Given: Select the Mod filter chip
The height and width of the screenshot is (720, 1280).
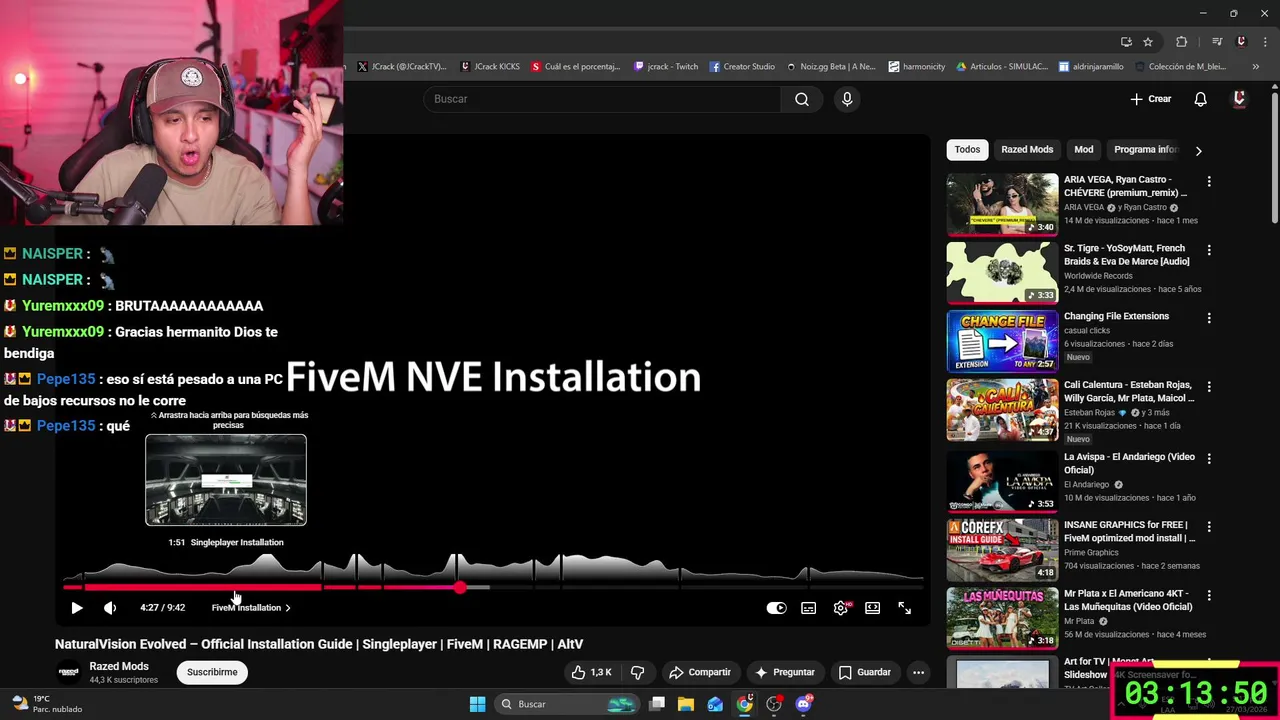Looking at the screenshot, I should click(1084, 150).
